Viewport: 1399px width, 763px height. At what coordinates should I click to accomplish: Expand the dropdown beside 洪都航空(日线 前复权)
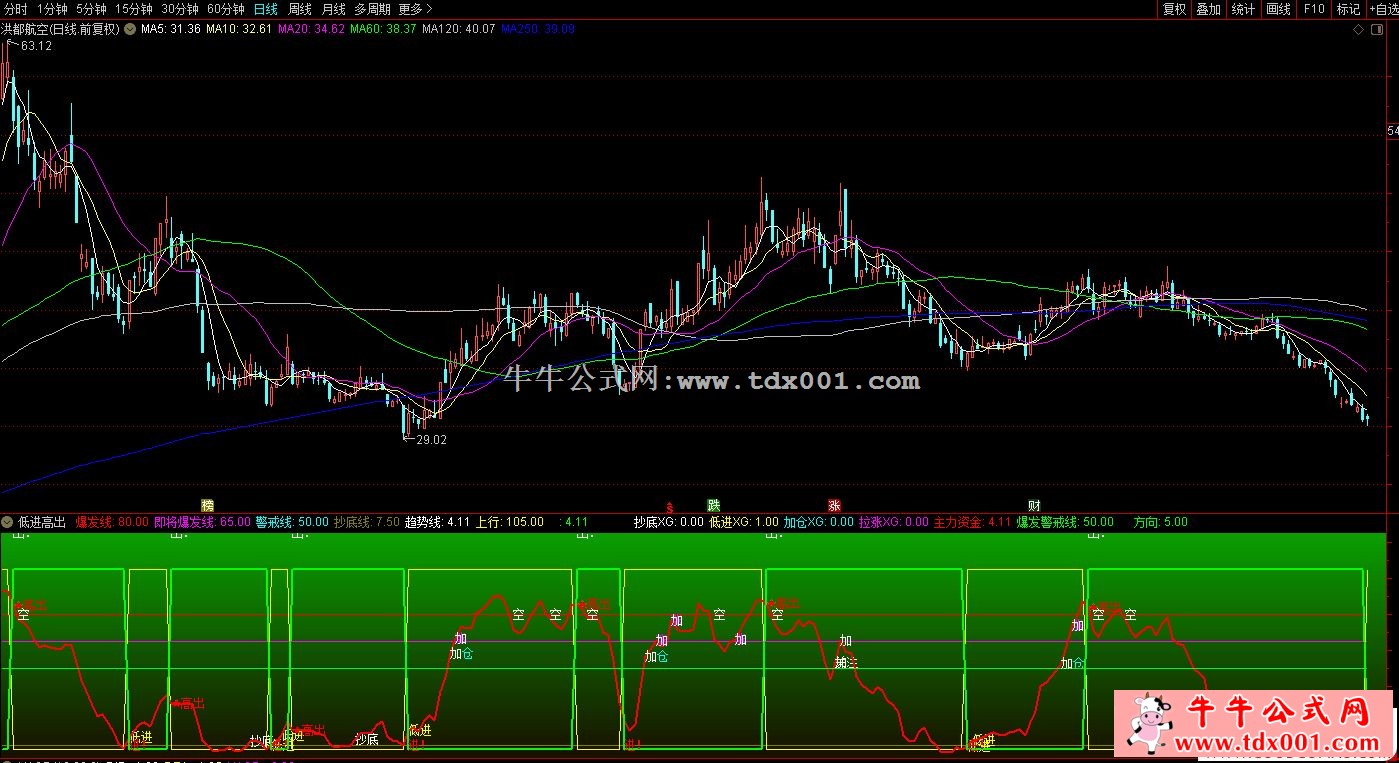coord(129,30)
